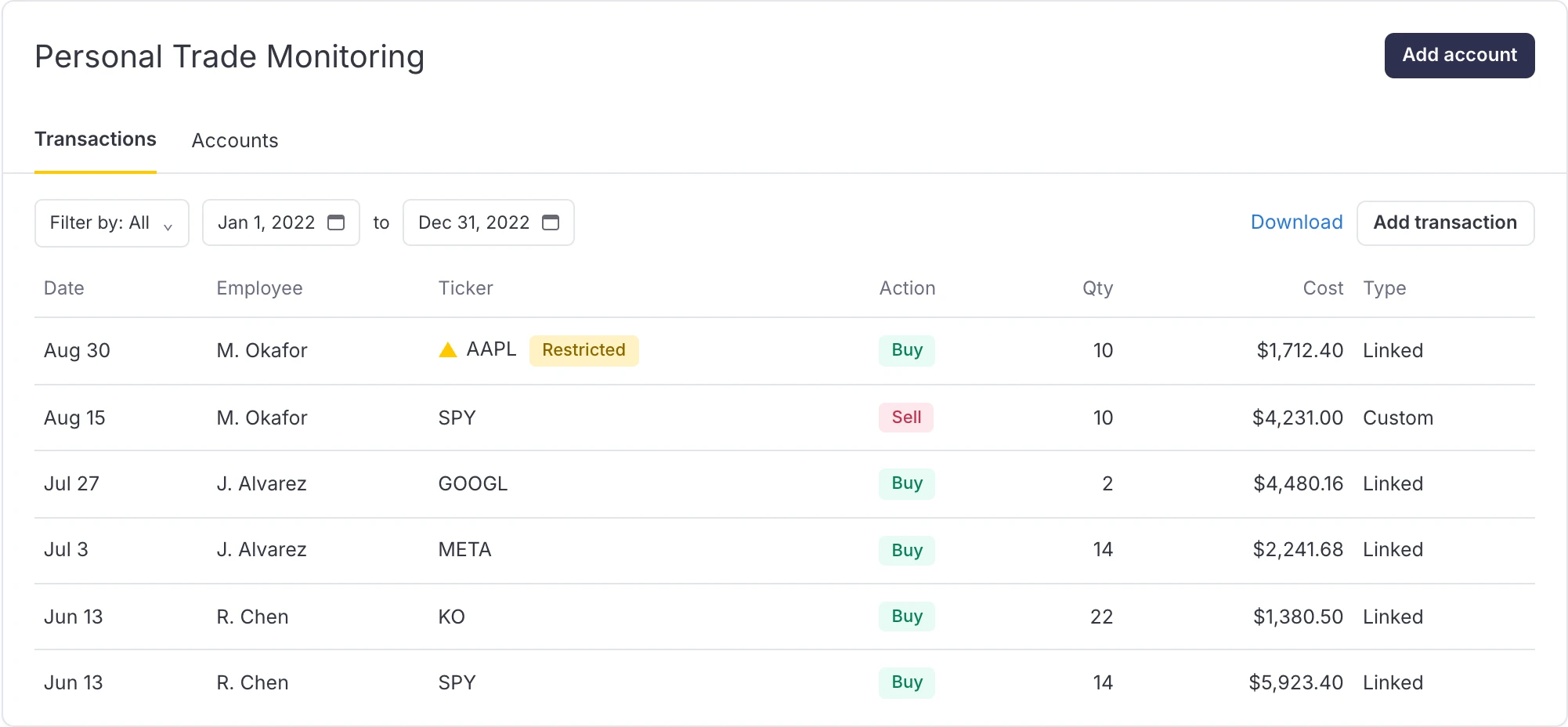
Task: Click the $4,480.16 cost cell
Action: point(1299,483)
